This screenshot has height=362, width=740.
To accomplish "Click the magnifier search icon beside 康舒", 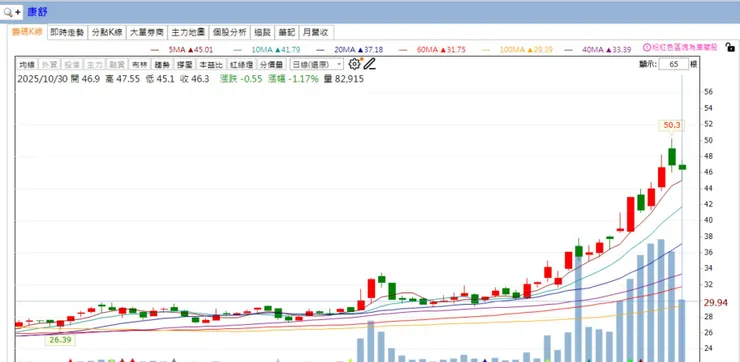I will coord(8,12).
